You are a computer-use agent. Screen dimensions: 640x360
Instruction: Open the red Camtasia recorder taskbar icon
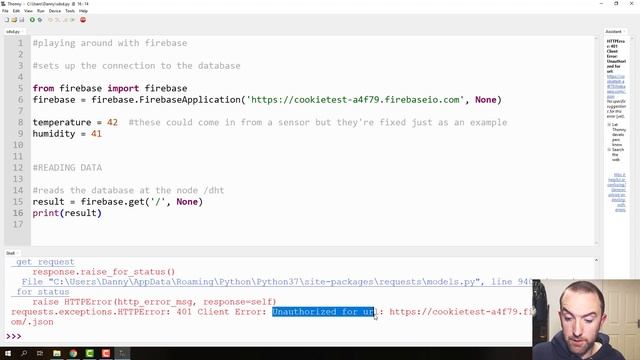tap(106, 353)
